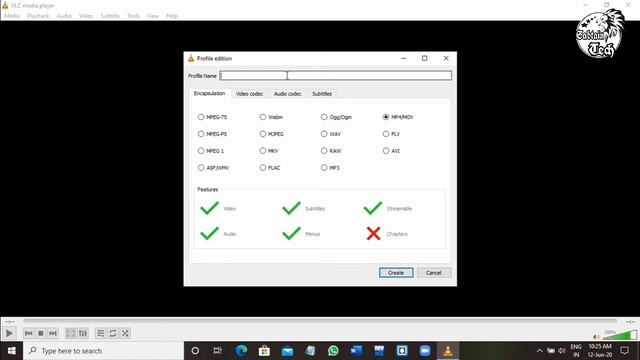The height and width of the screenshot is (360, 640).
Task: Switch to the Encapsulation tab
Action: point(209,93)
